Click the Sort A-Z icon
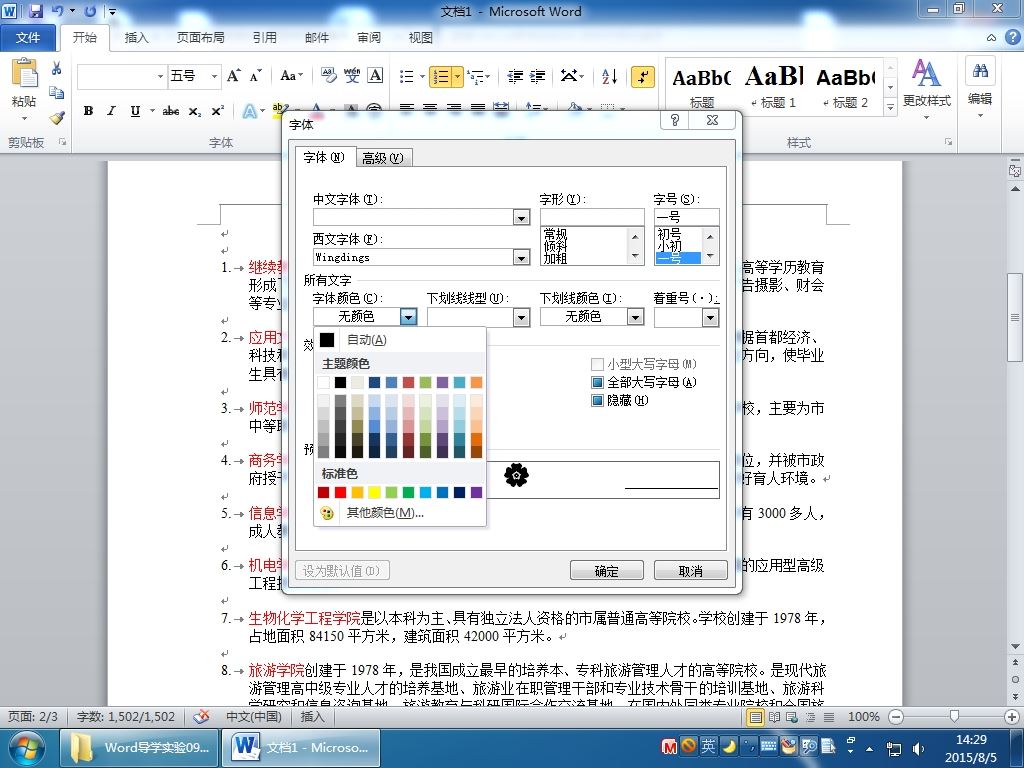 point(609,76)
